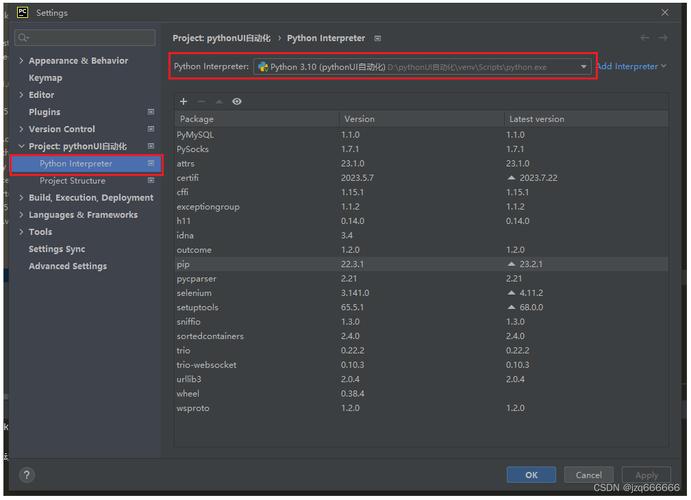This screenshot has width=691, height=500.
Task: Select the pip package row
Action: coord(421,264)
